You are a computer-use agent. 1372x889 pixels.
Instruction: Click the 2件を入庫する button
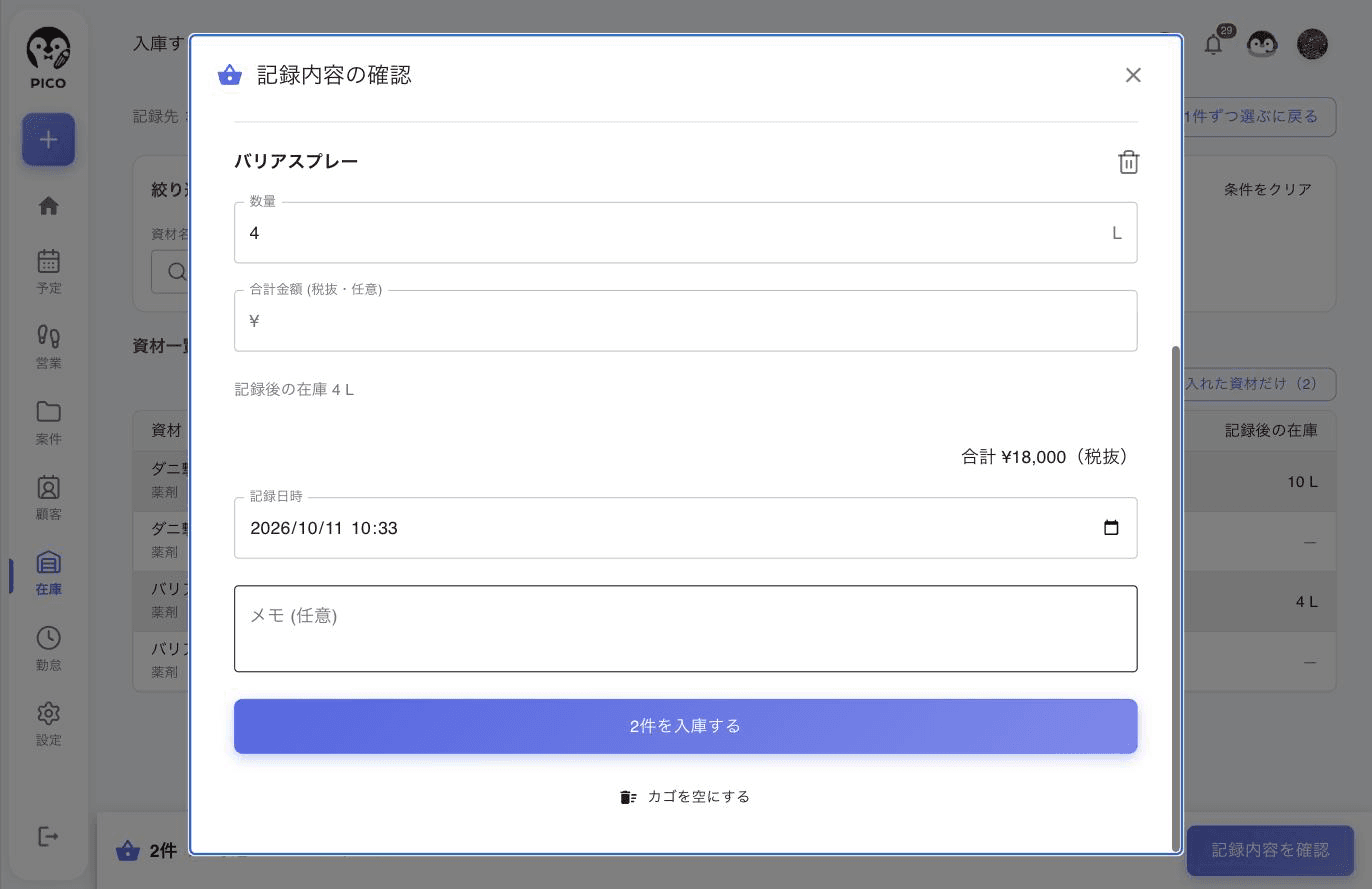(685, 726)
